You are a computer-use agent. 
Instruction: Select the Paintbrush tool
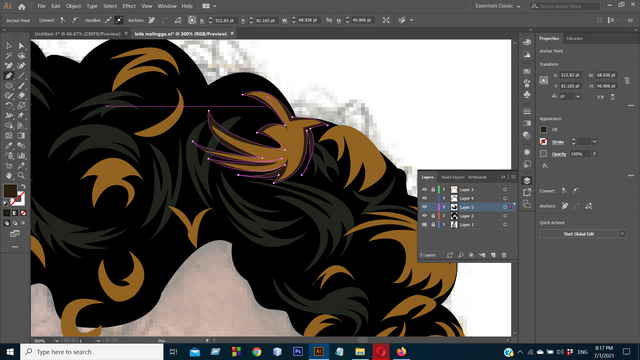click(x=21, y=86)
